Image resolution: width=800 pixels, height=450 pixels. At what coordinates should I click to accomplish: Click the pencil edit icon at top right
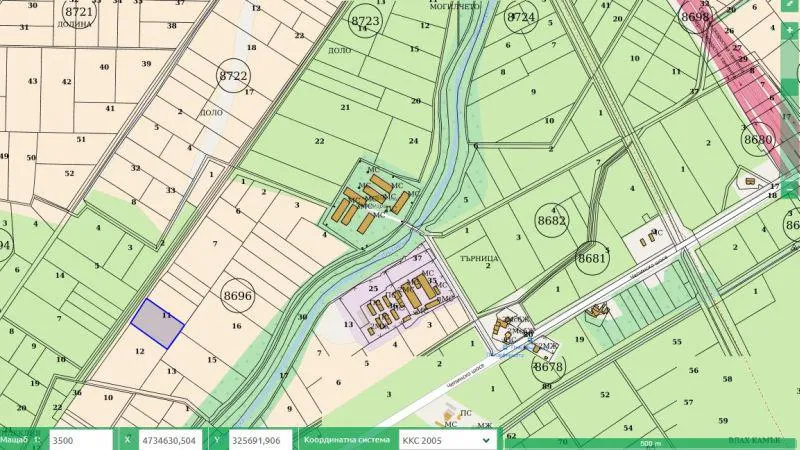tap(792, 4)
